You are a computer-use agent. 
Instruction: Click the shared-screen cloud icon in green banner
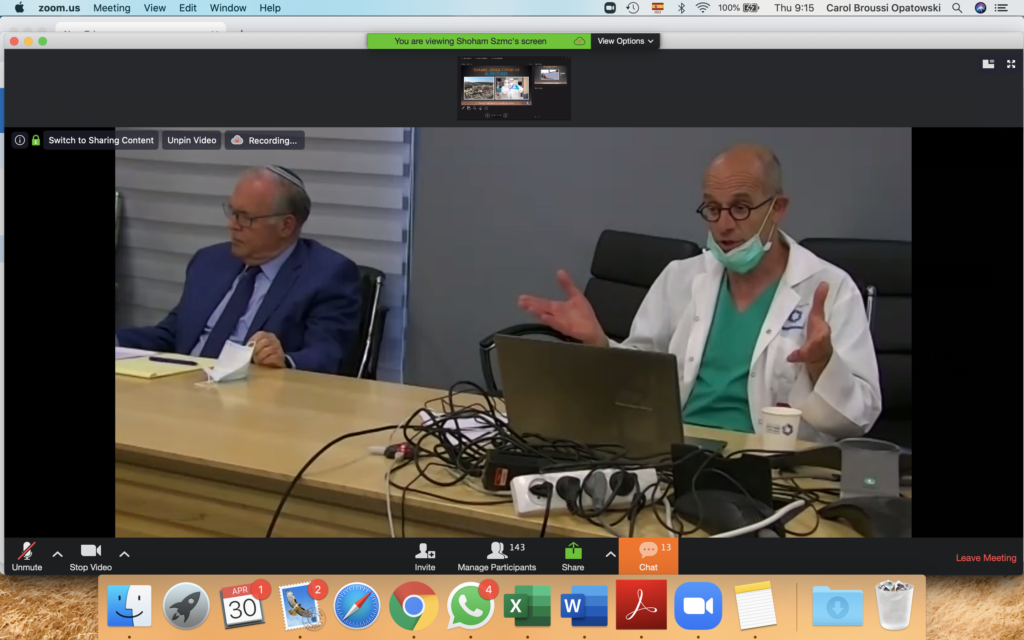point(579,41)
